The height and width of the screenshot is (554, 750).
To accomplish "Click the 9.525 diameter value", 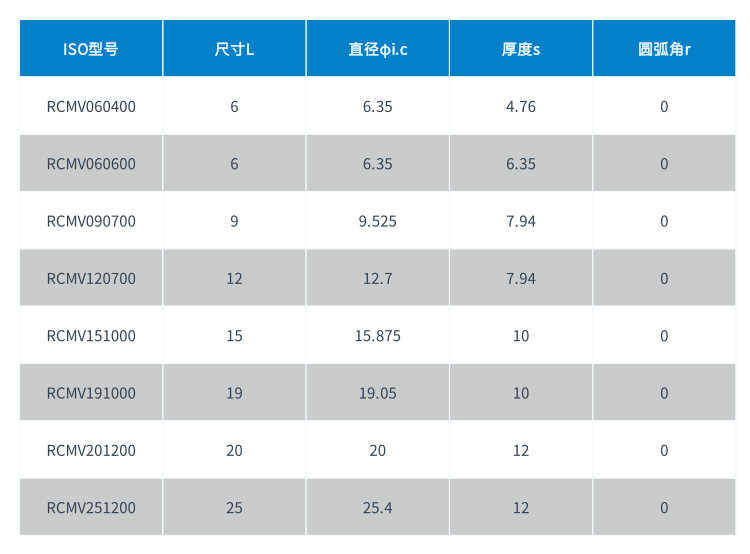I will click(378, 221).
